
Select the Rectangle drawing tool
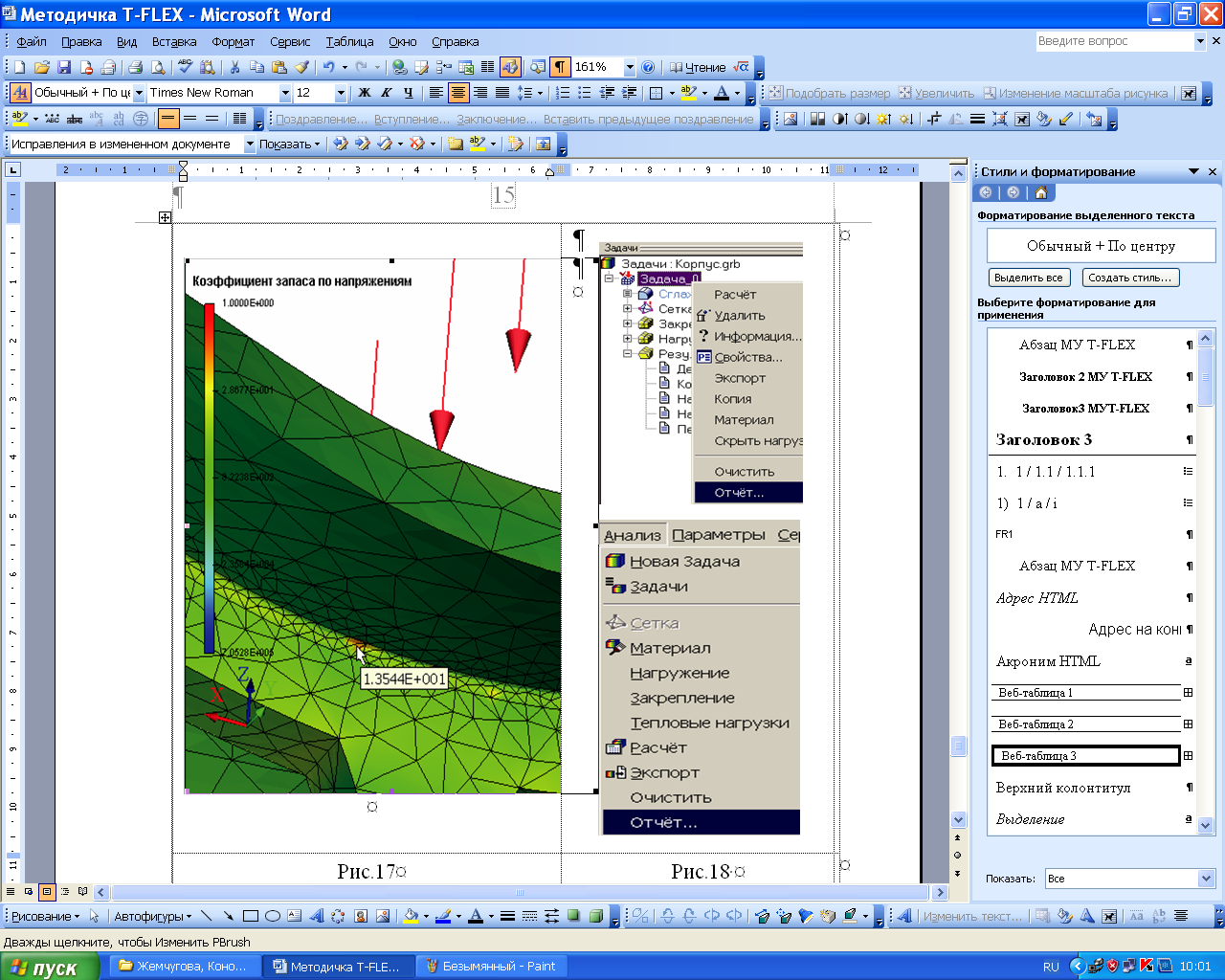[x=251, y=916]
